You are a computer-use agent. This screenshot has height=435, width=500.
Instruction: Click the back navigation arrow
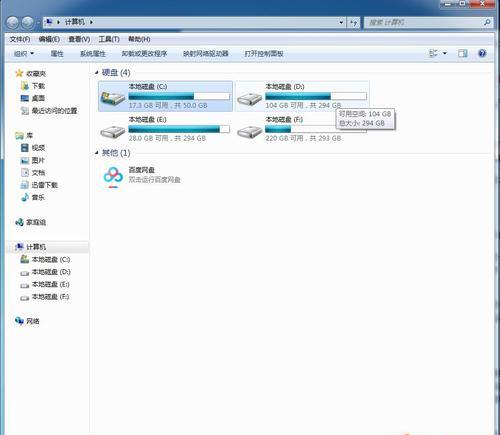coord(13,23)
